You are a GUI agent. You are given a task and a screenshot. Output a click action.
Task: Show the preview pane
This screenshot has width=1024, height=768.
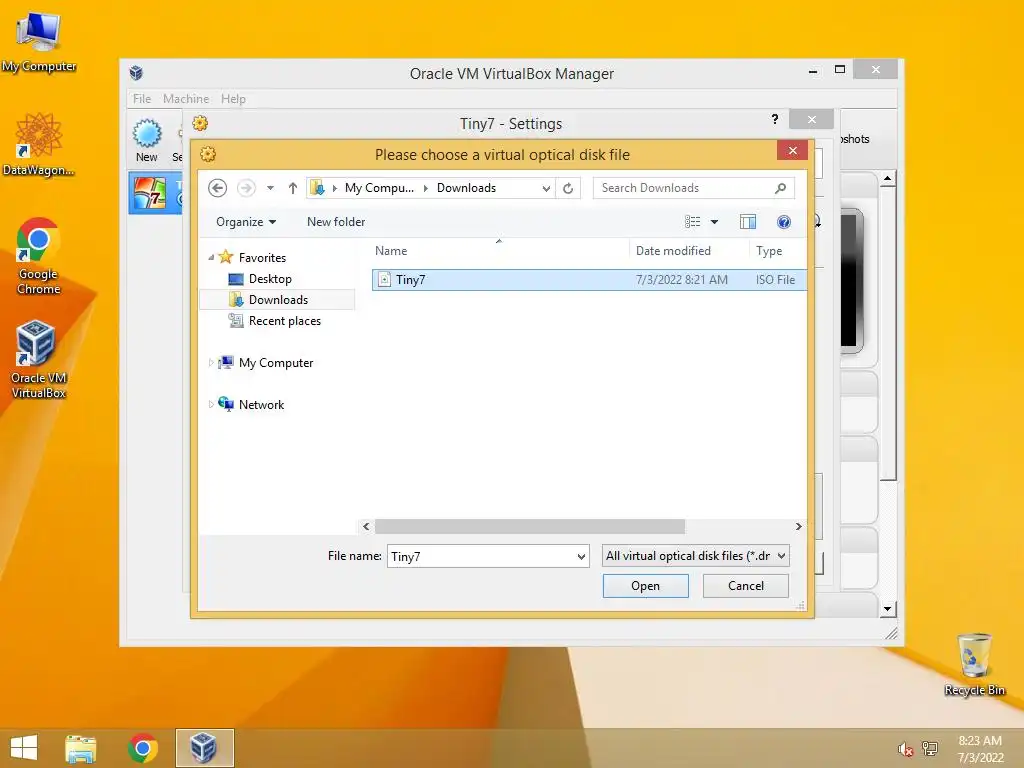(748, 222)
